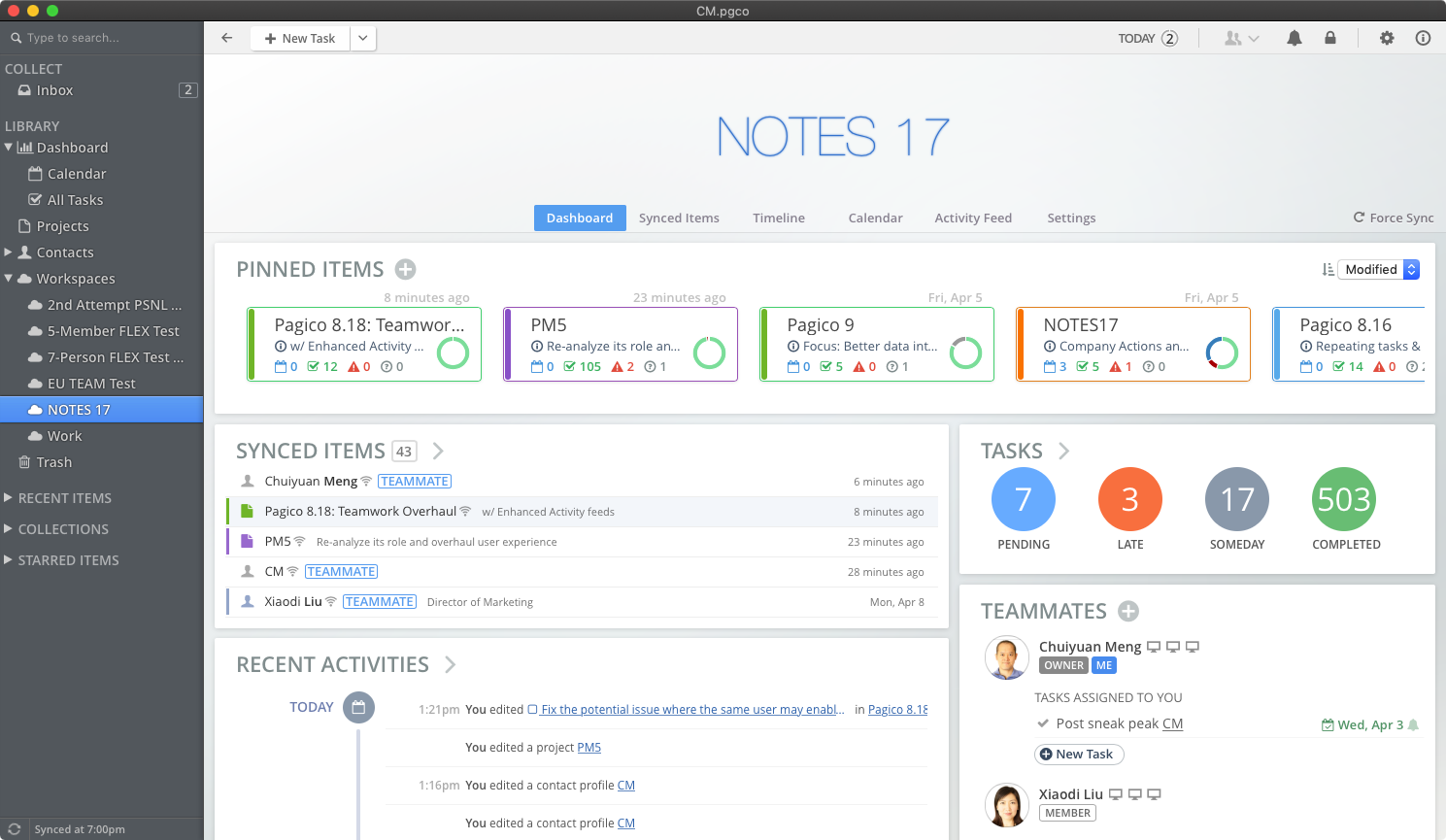Viewport: 1446px width, 840px height.
Task: Click the 7 PENDING tasks circle
Action: [x=1024, y=499]
